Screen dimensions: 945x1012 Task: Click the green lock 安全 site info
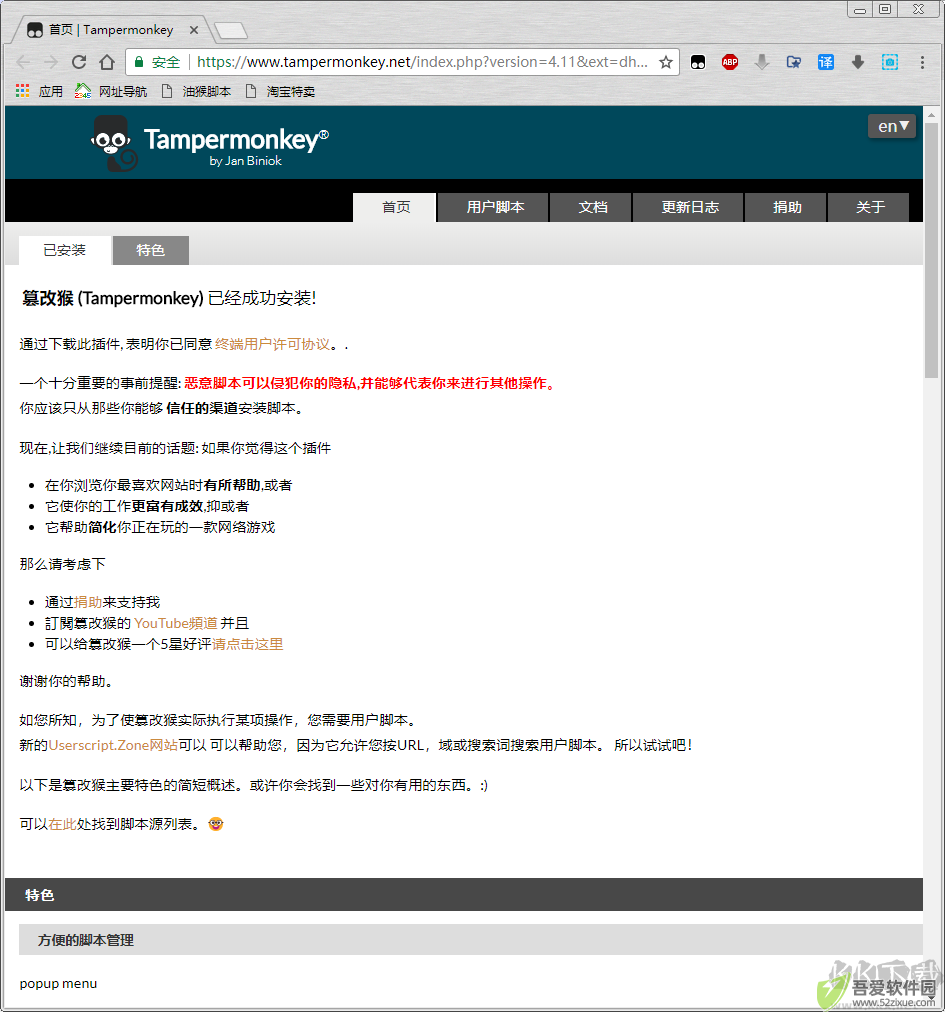coord(158,62)
